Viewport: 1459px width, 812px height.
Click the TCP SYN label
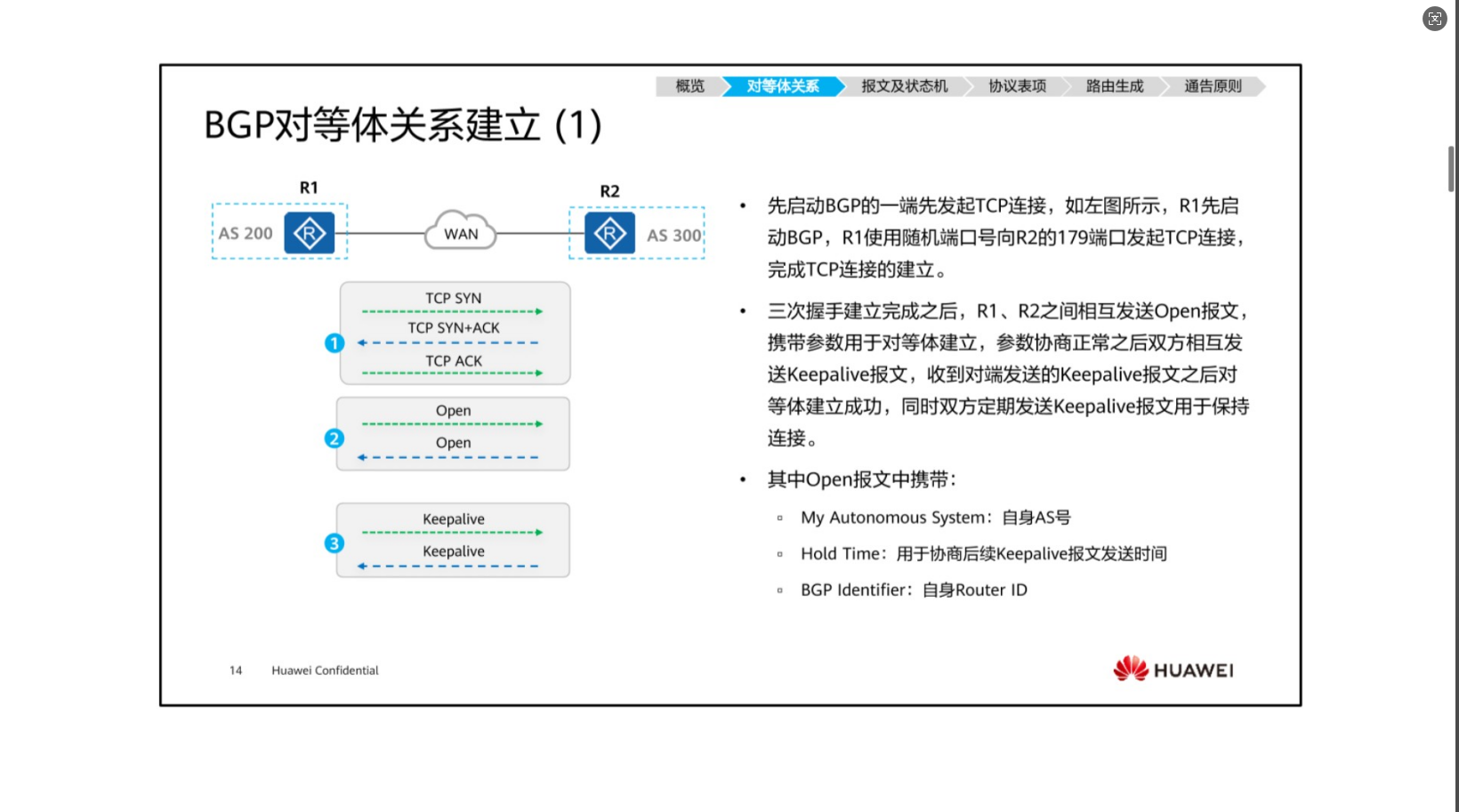[453, 298]
